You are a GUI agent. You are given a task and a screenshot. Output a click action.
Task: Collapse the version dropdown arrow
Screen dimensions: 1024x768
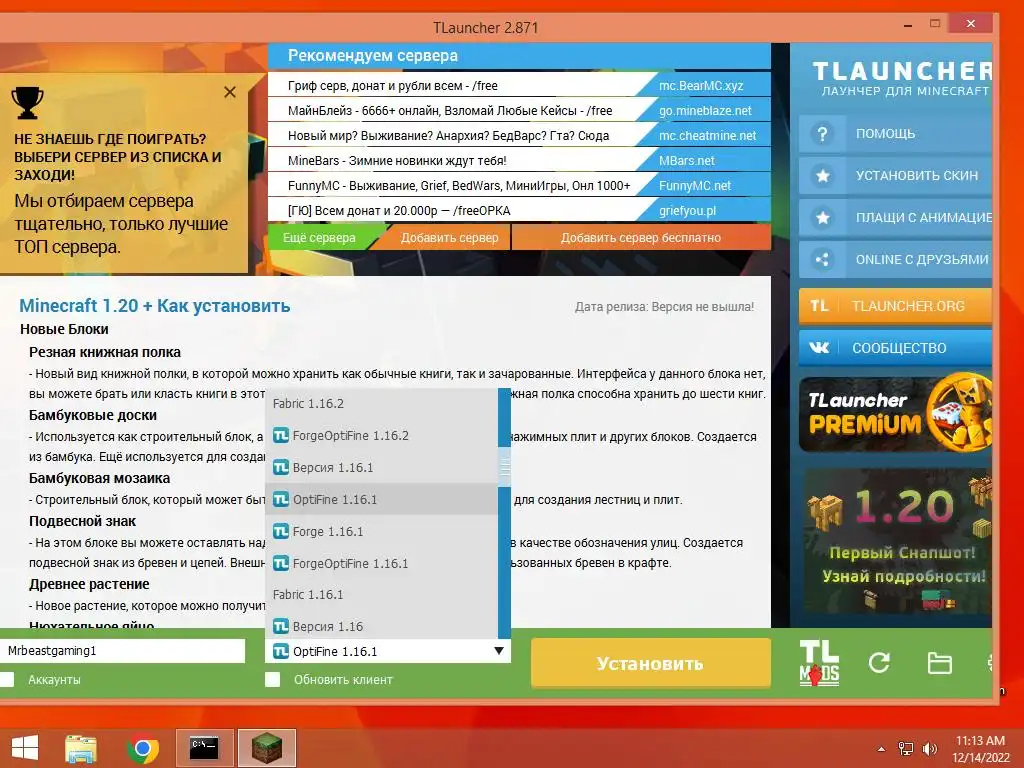click(499, 651)
